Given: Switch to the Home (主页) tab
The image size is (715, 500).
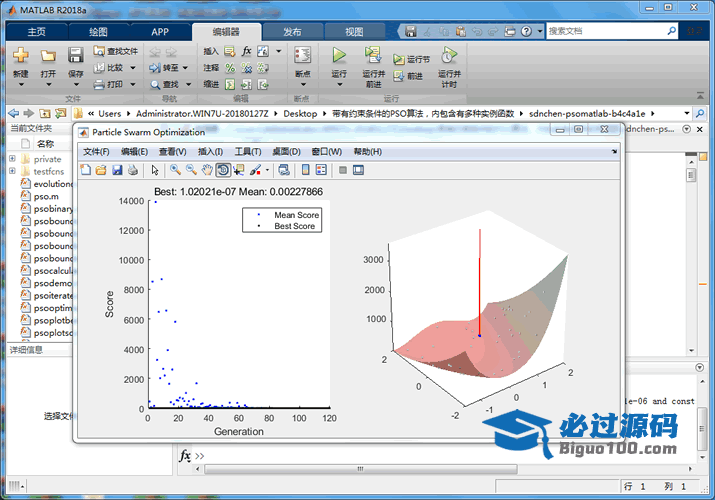Looking at the screenshot, I should click(36, 32).
